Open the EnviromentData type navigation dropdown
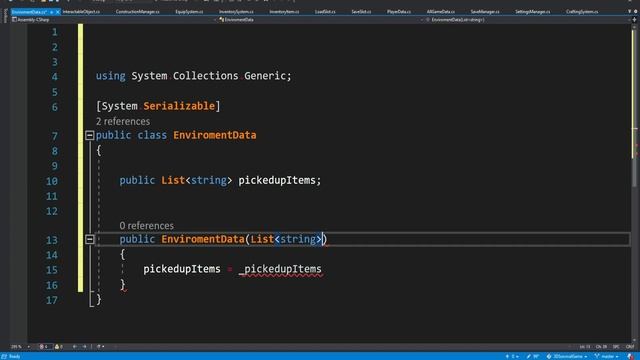 pos(320,20)
